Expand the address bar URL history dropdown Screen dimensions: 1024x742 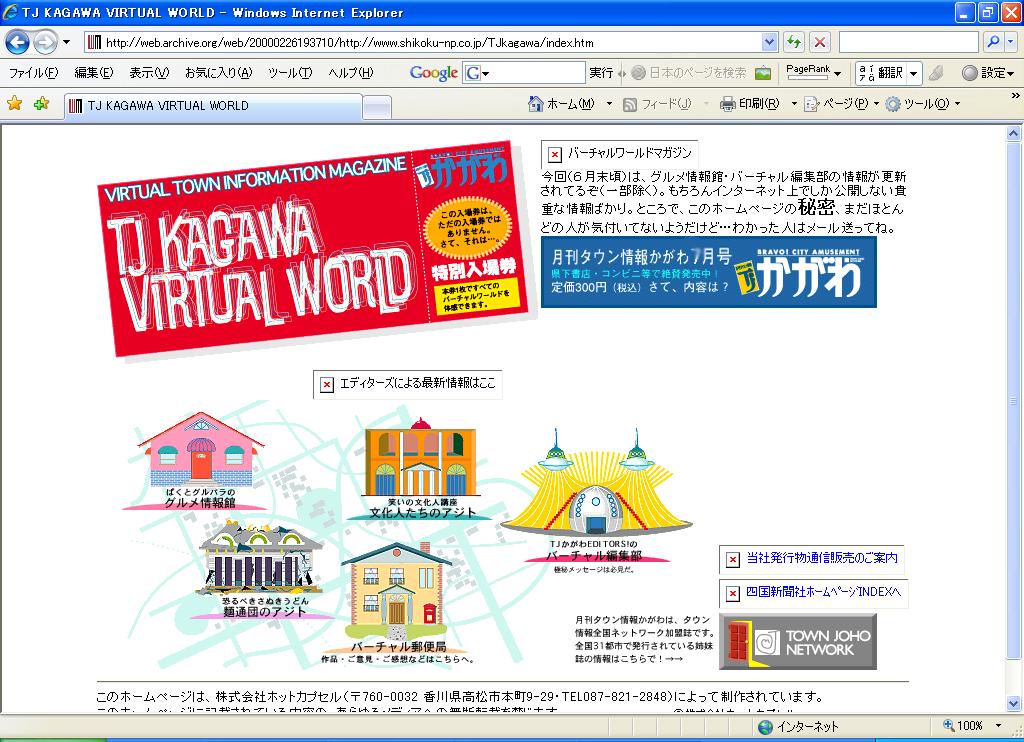coord(769,42)
